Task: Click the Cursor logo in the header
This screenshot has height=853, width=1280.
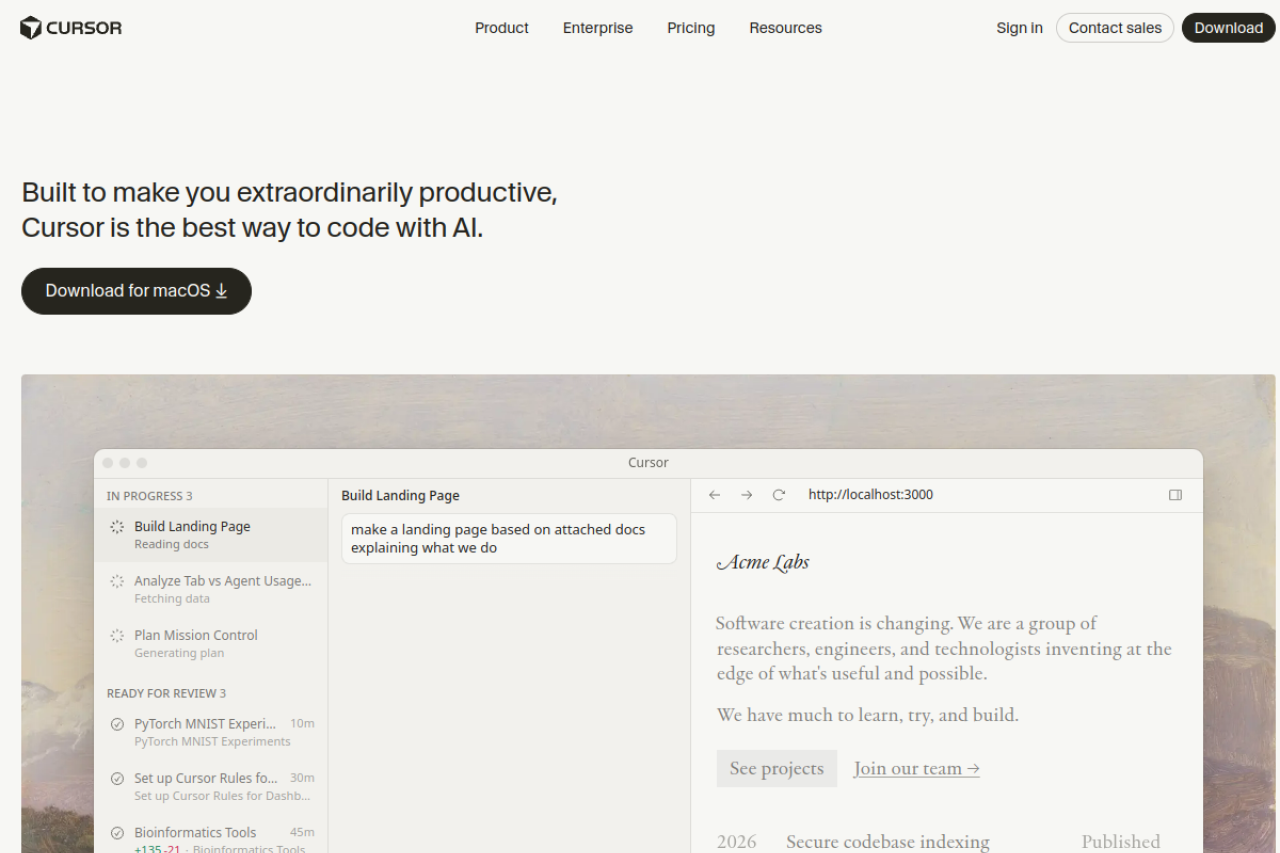Action: 71,28
